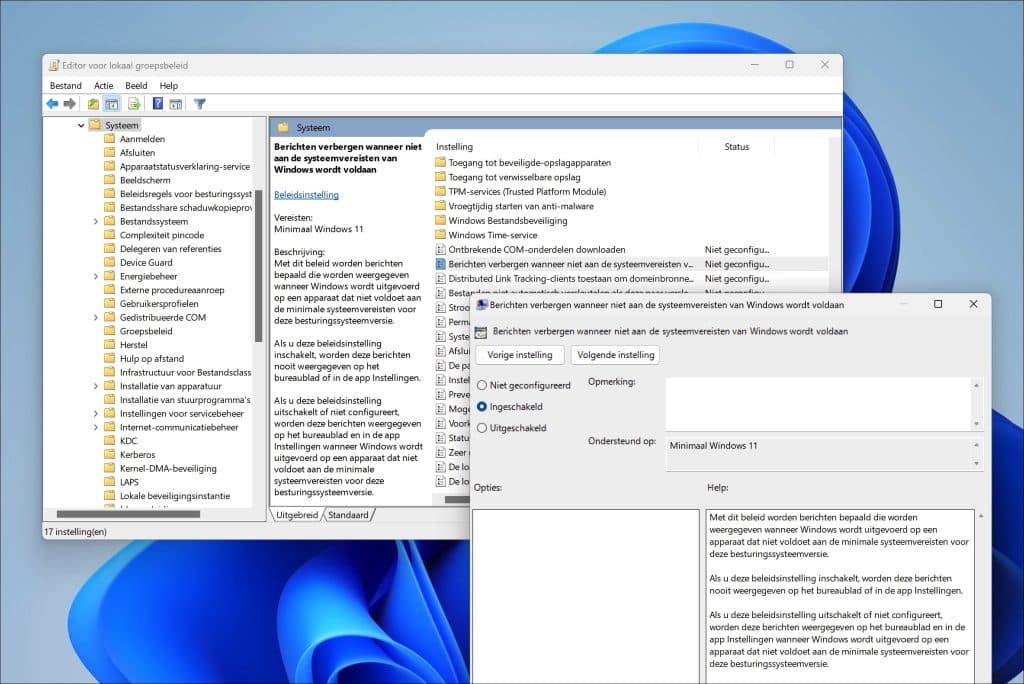1024x684 pixels.
Task: Select the Berichten verbergen wanneer niet list row
Action: pyautogui.click(x=630, y=264)
